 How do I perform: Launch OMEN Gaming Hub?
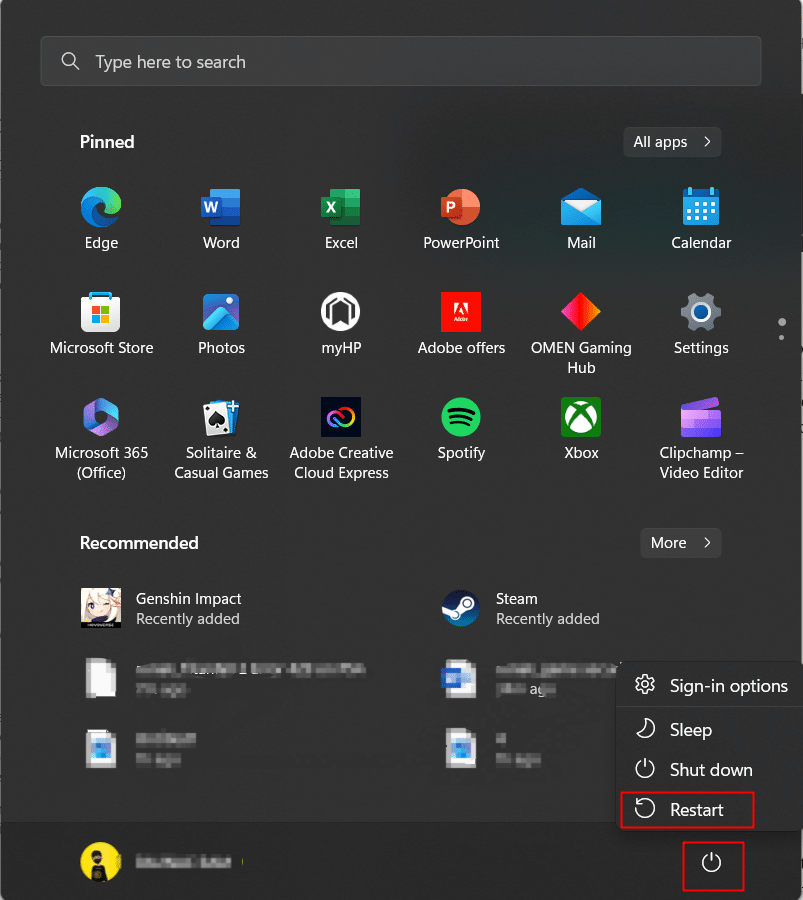click(x=581, y=333)
